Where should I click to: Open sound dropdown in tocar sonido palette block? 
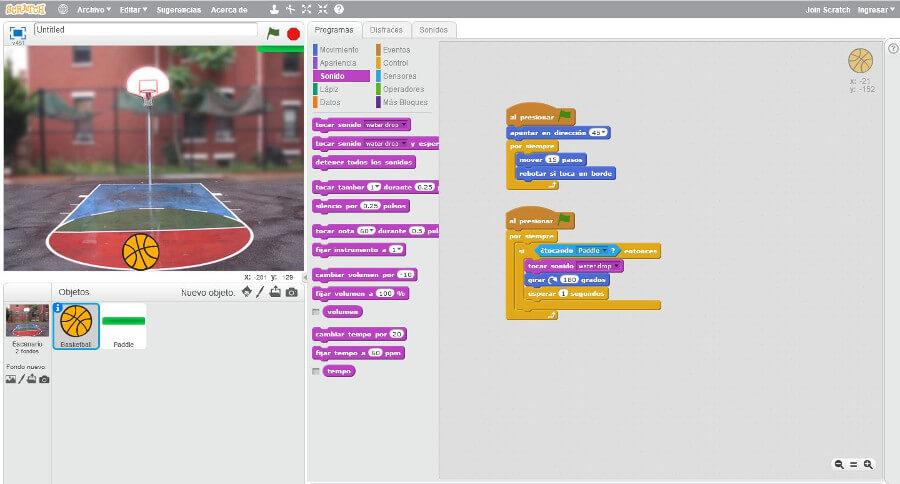tap(405, 125)
